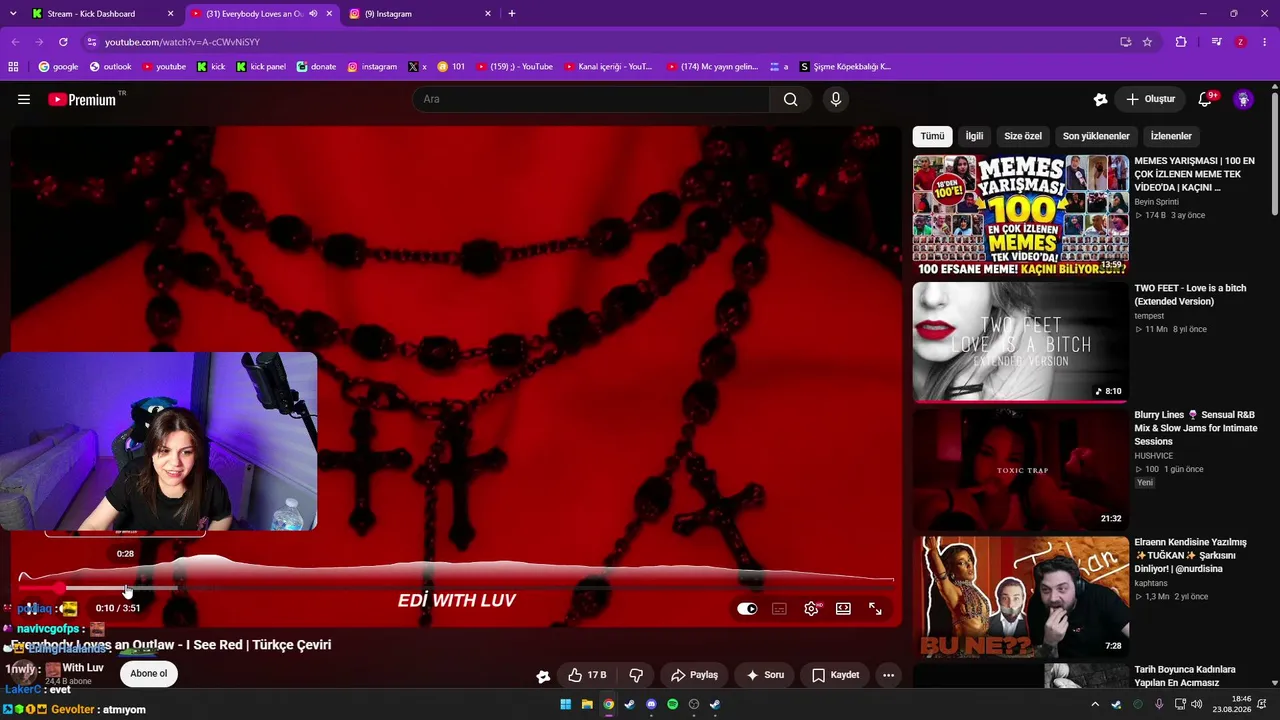Image resolution: width=1280 pixels, height=720 pixels.
Task: Like the video with thumbs up
Action: 587,675
